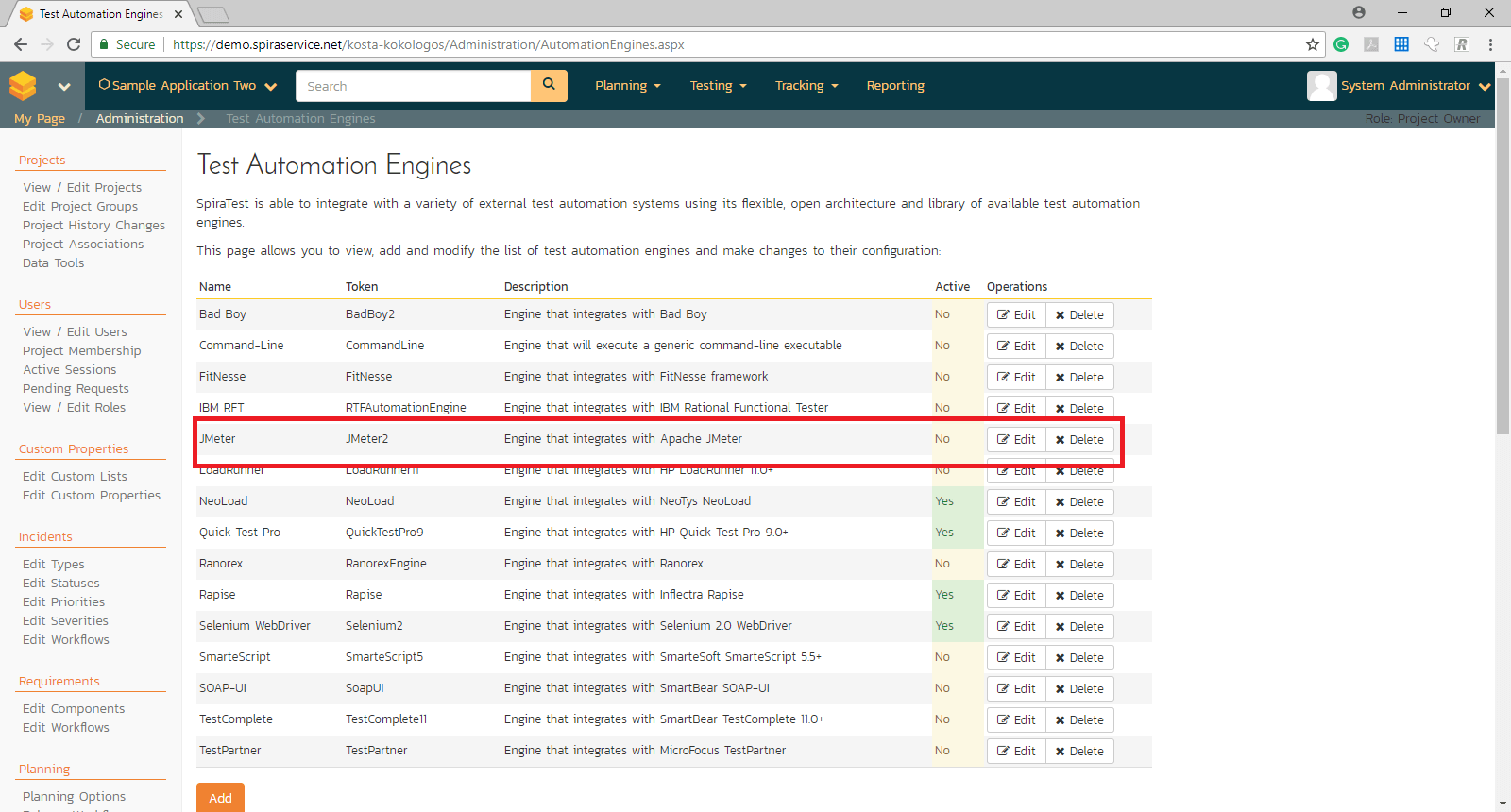Screen dimensions: 1511x812
Task: Click the orange Add button
Action: 220,798
